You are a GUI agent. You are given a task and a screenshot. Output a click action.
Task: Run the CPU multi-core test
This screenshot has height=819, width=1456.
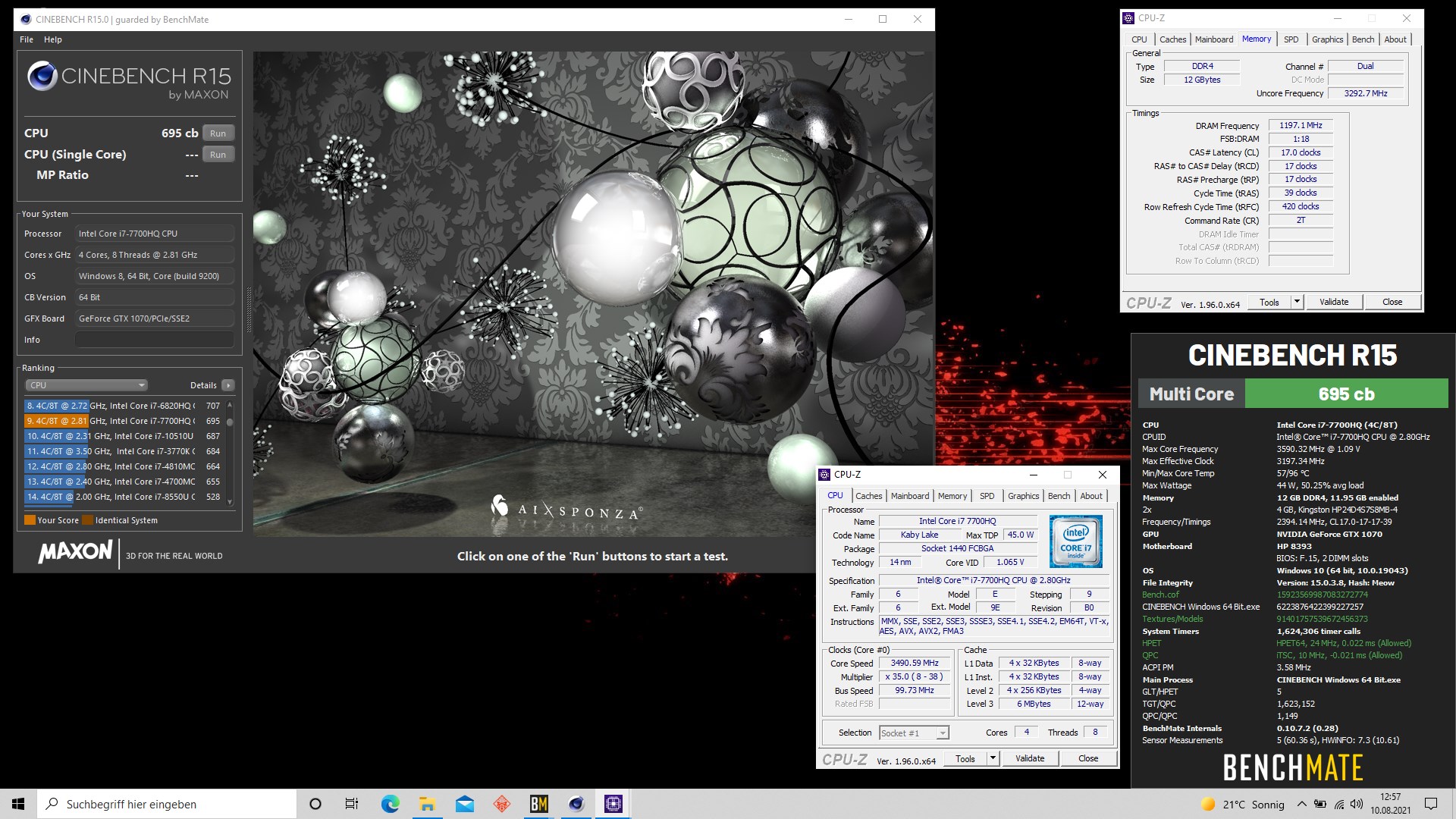218,133
